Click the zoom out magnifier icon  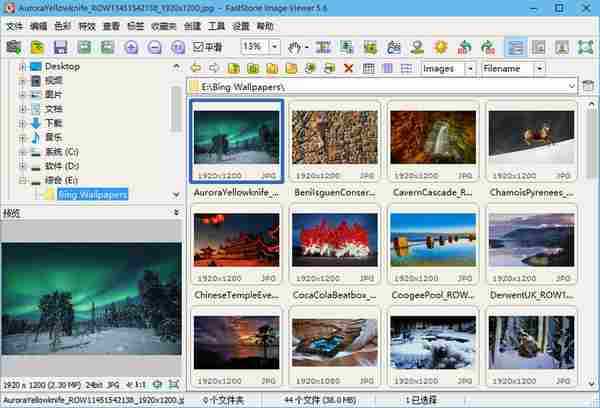155,47
